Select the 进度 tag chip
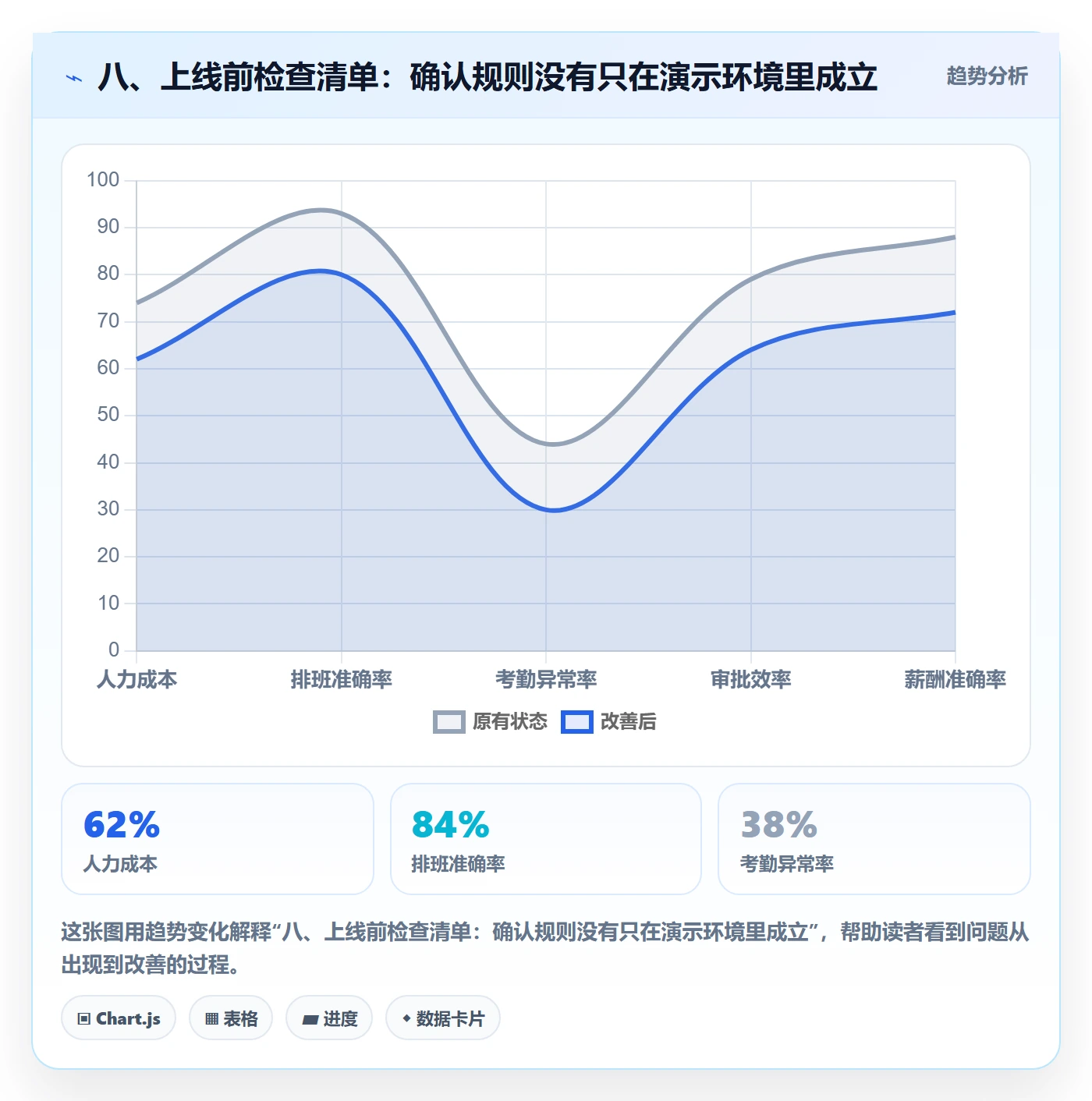 click(329, 1018)
